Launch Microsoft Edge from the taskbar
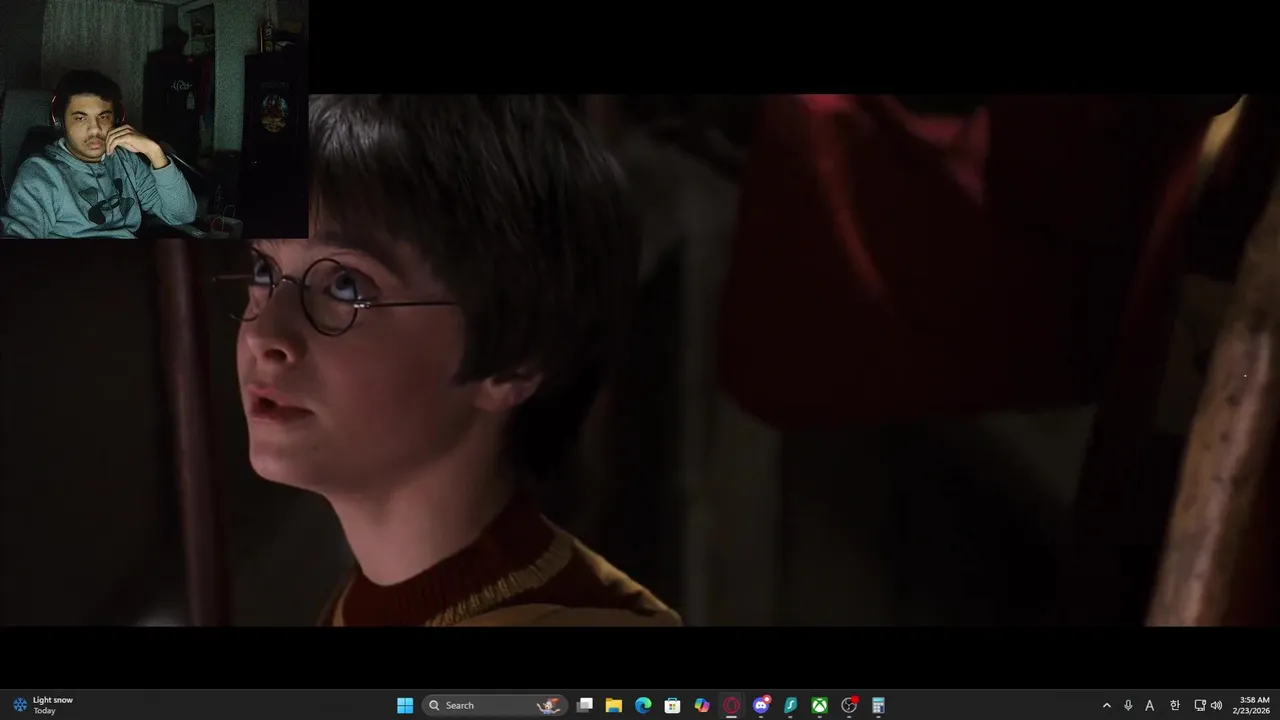 coord(643,705)
